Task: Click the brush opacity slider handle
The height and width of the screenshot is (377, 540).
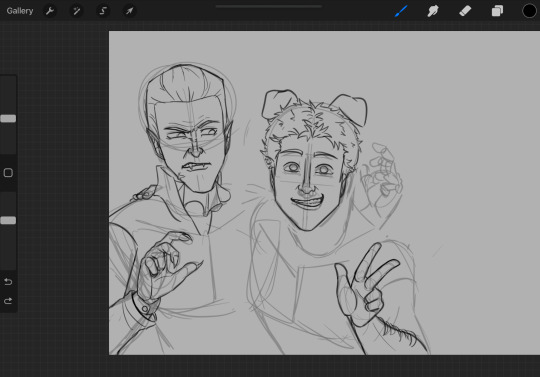Action: click(x=8, y=220)
